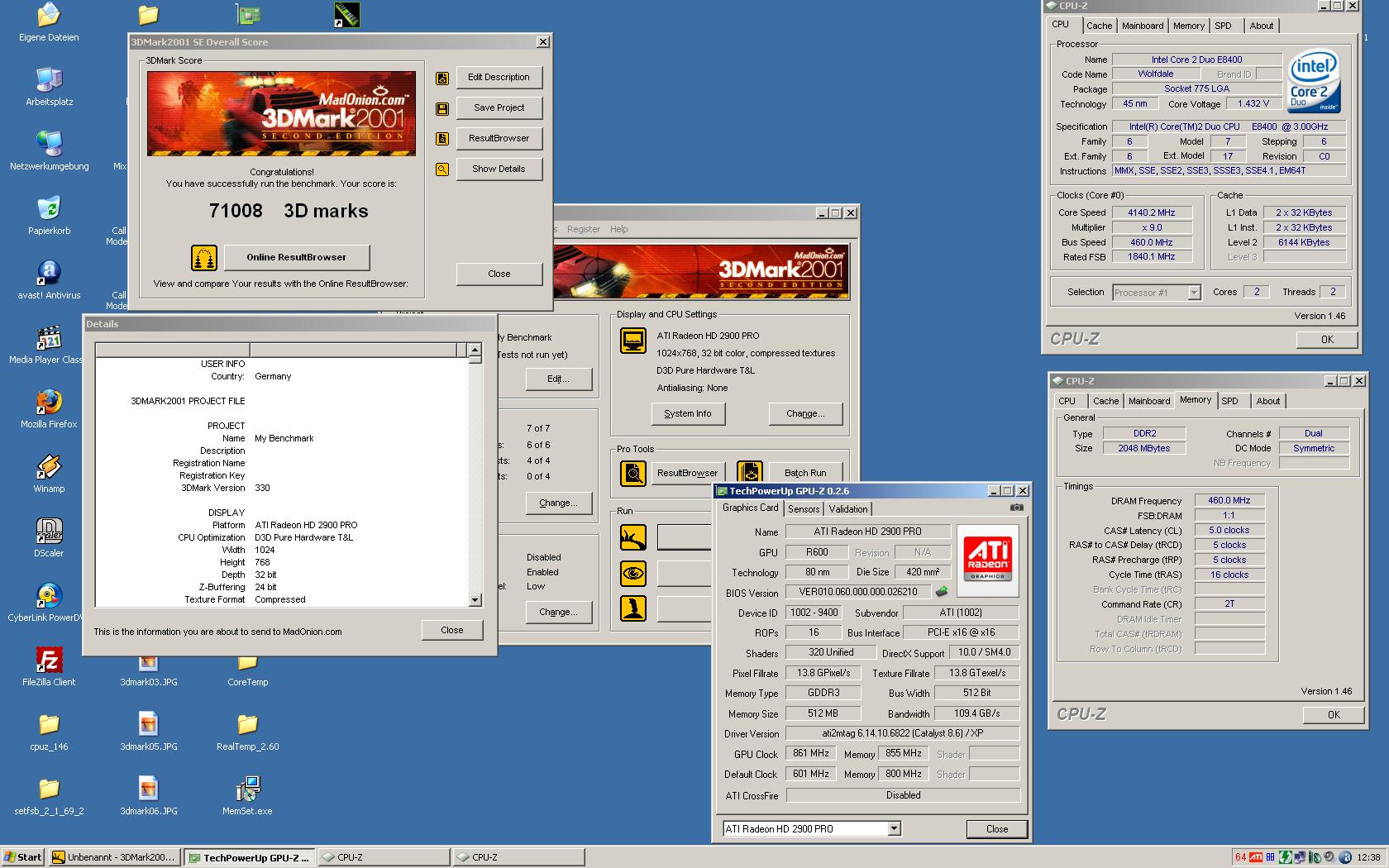Click the Online ResultBrowser podium icon
Viewport: 1389px width, 868px height.
pos(204,258)
